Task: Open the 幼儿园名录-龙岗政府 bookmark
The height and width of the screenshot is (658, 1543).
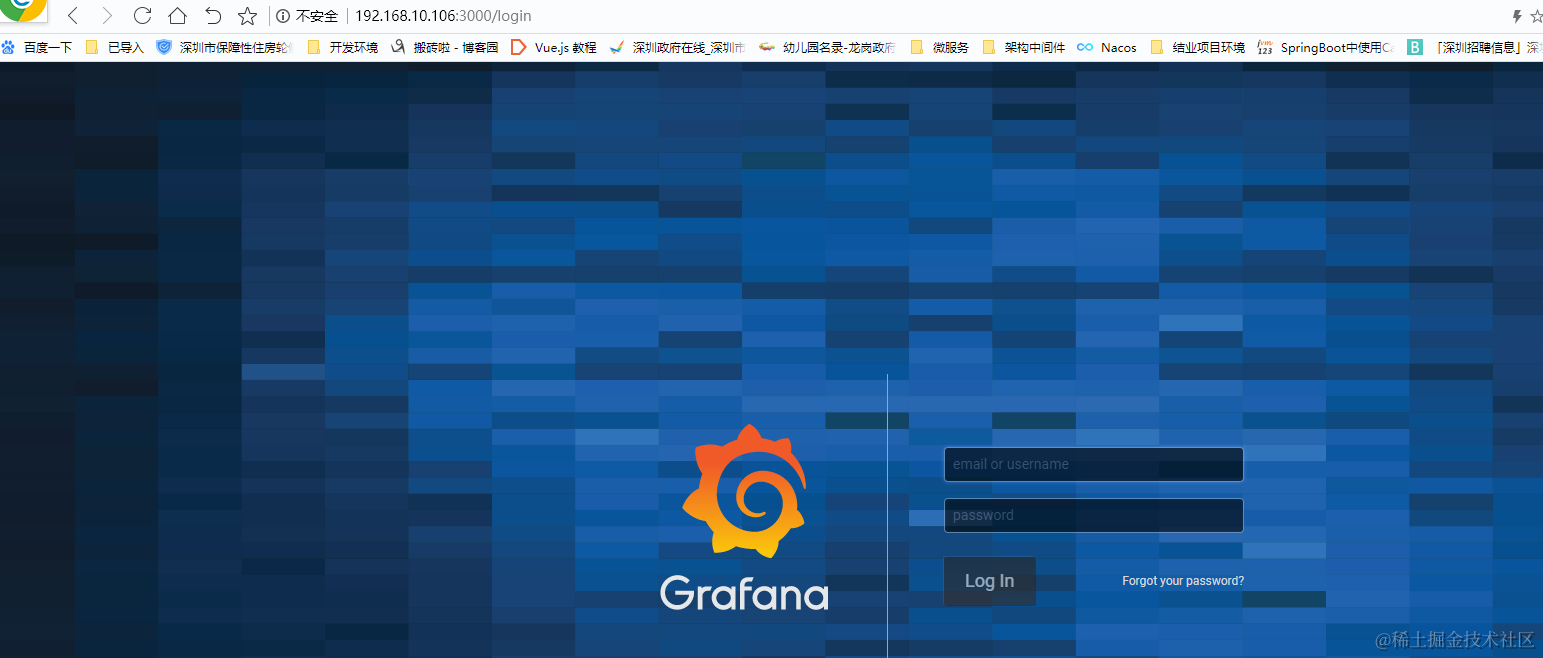Action: coord(828,47)
